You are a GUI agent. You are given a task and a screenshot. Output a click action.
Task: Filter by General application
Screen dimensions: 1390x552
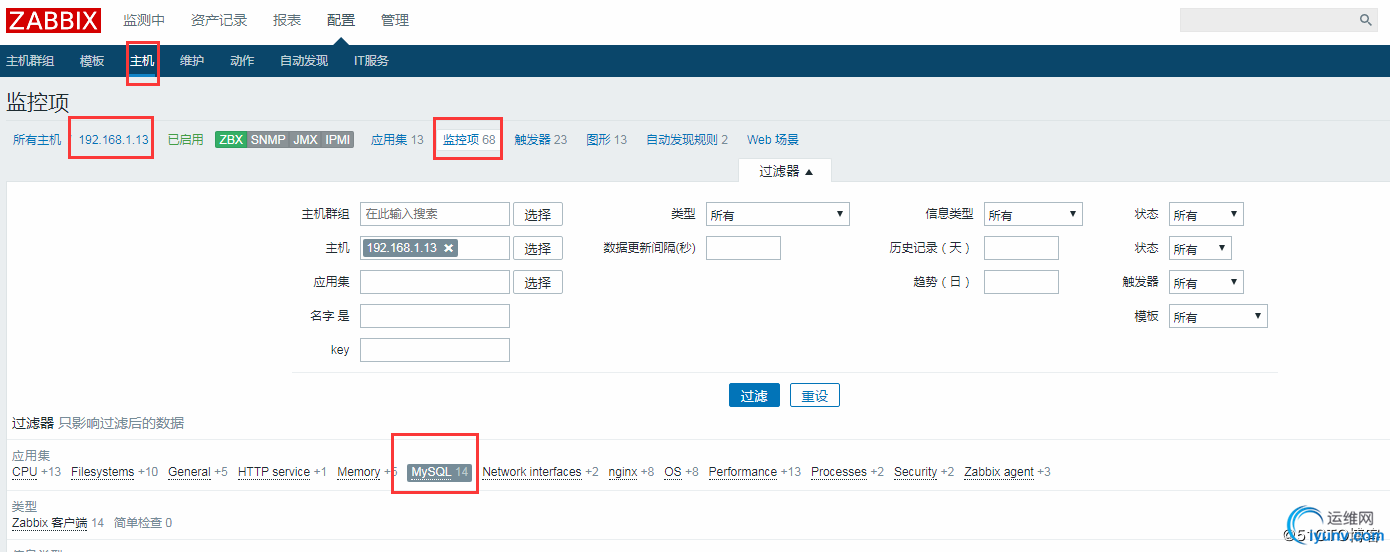click(189, 472)
